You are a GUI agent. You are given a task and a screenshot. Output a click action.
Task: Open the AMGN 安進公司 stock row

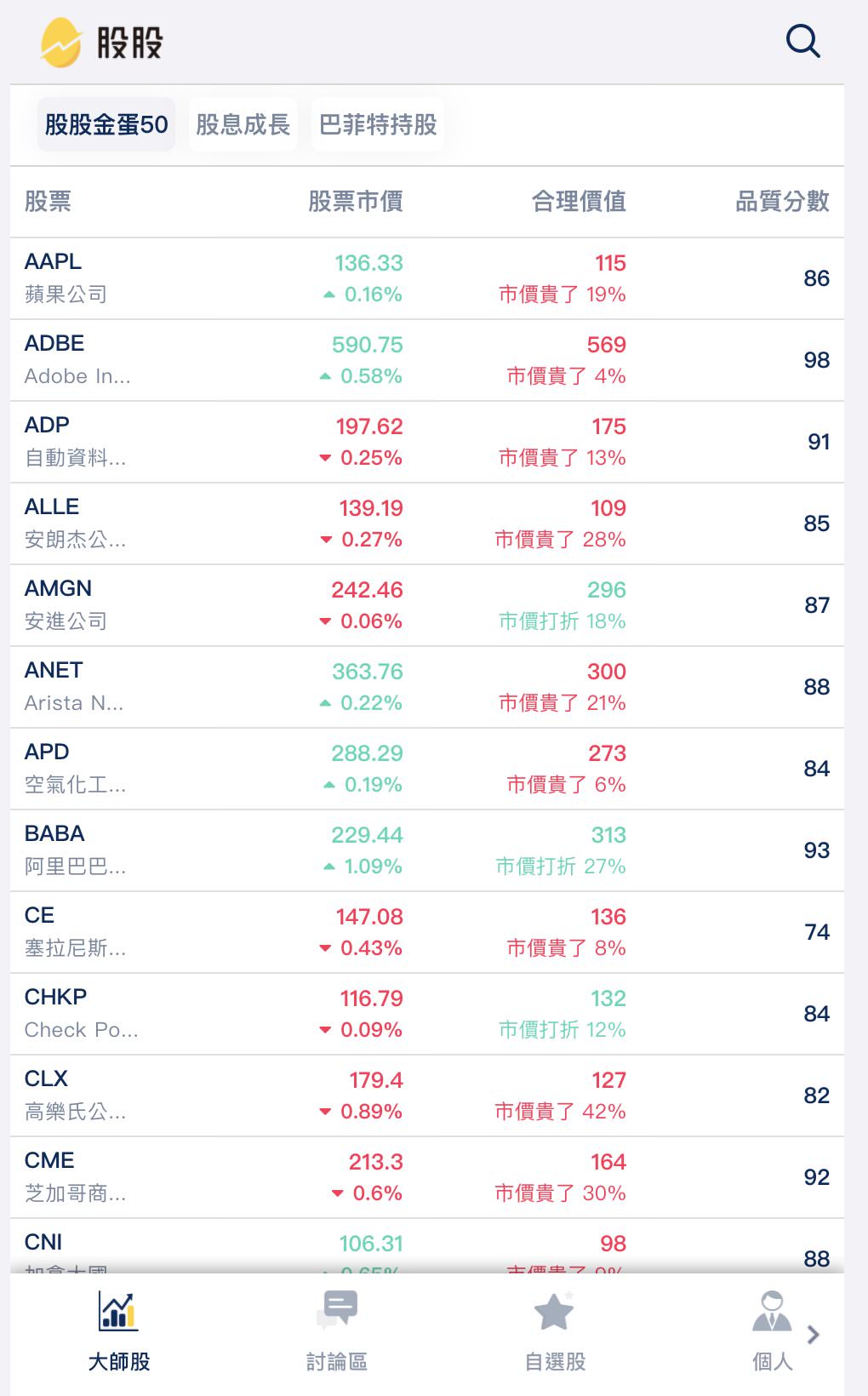tap(425, 605)
